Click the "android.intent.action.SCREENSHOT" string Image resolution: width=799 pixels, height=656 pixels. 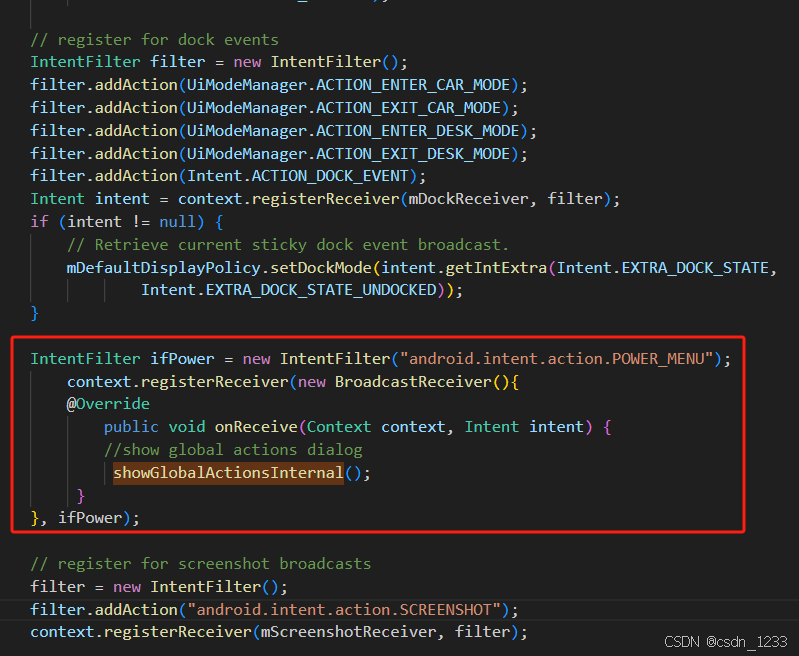click(x=344, y=610)
